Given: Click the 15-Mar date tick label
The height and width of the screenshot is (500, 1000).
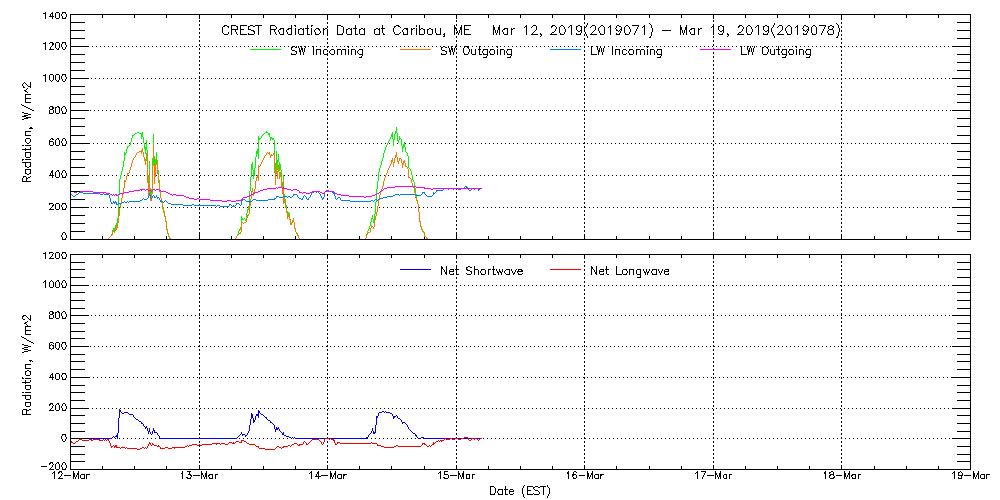Looking at the screenshot, I should [x=456, y=477].
